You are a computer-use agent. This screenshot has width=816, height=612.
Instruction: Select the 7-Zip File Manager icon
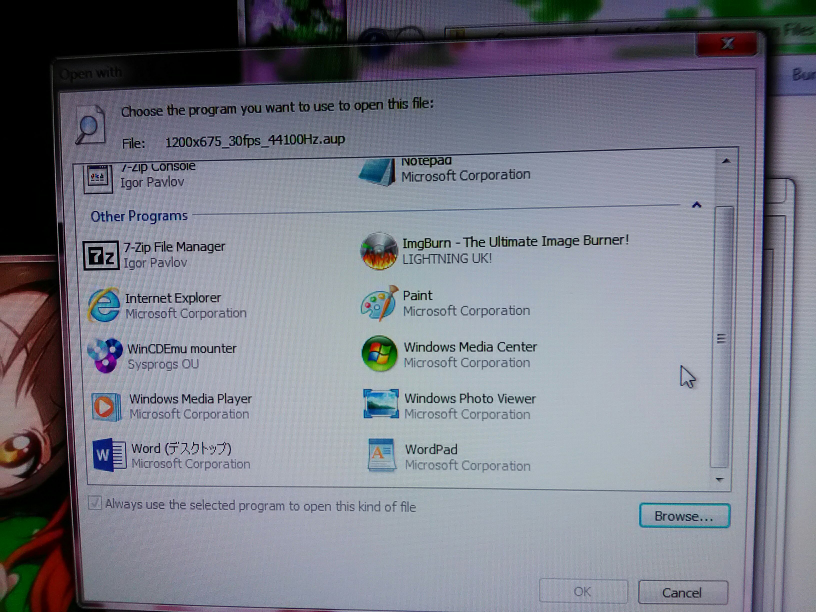point(102,256)
